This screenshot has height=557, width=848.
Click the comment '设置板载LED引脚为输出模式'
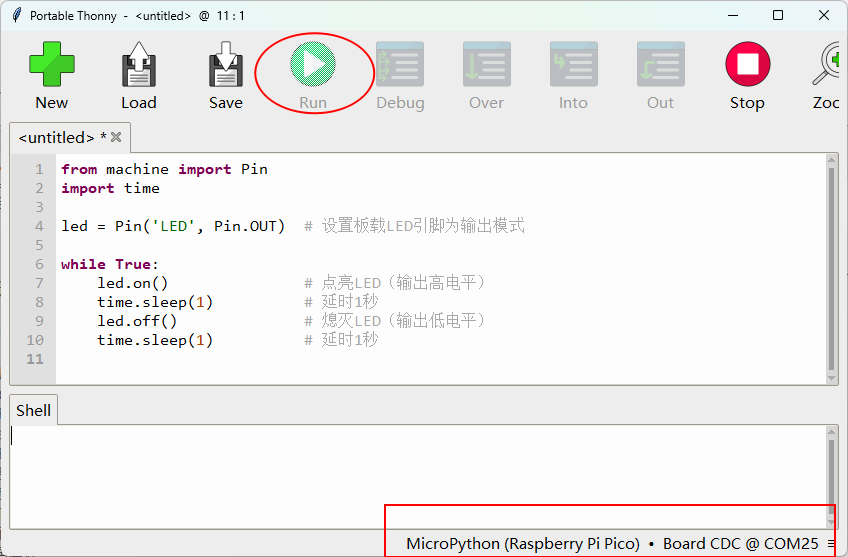coord(423,226)
